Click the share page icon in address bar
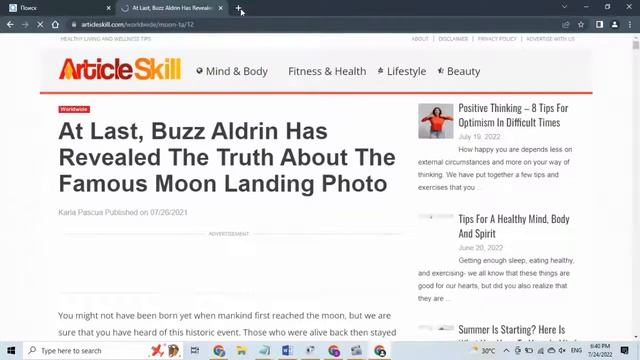Screen dimensions: 640x360 566,24
